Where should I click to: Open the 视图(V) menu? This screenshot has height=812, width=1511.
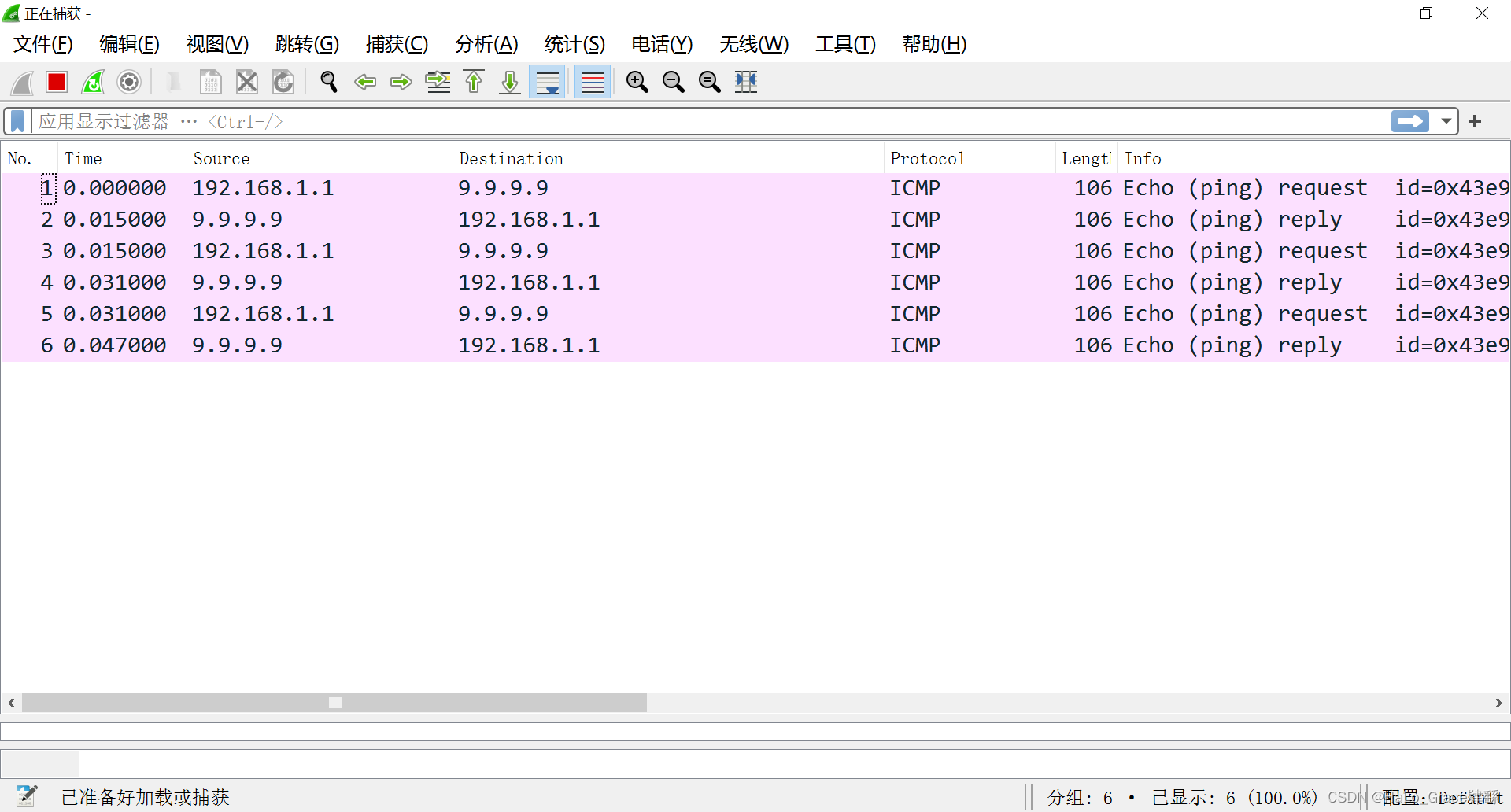click(217, 44)
